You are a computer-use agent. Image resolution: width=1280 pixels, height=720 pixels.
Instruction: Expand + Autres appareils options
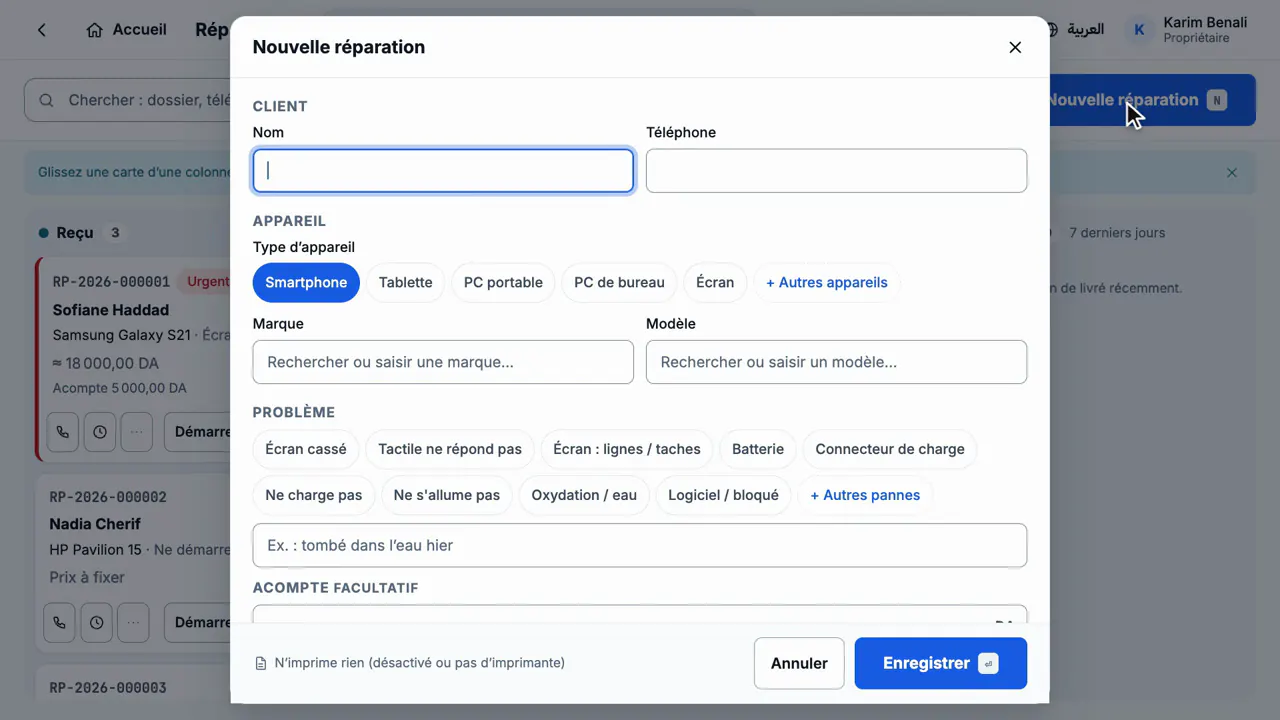[827, 283]
